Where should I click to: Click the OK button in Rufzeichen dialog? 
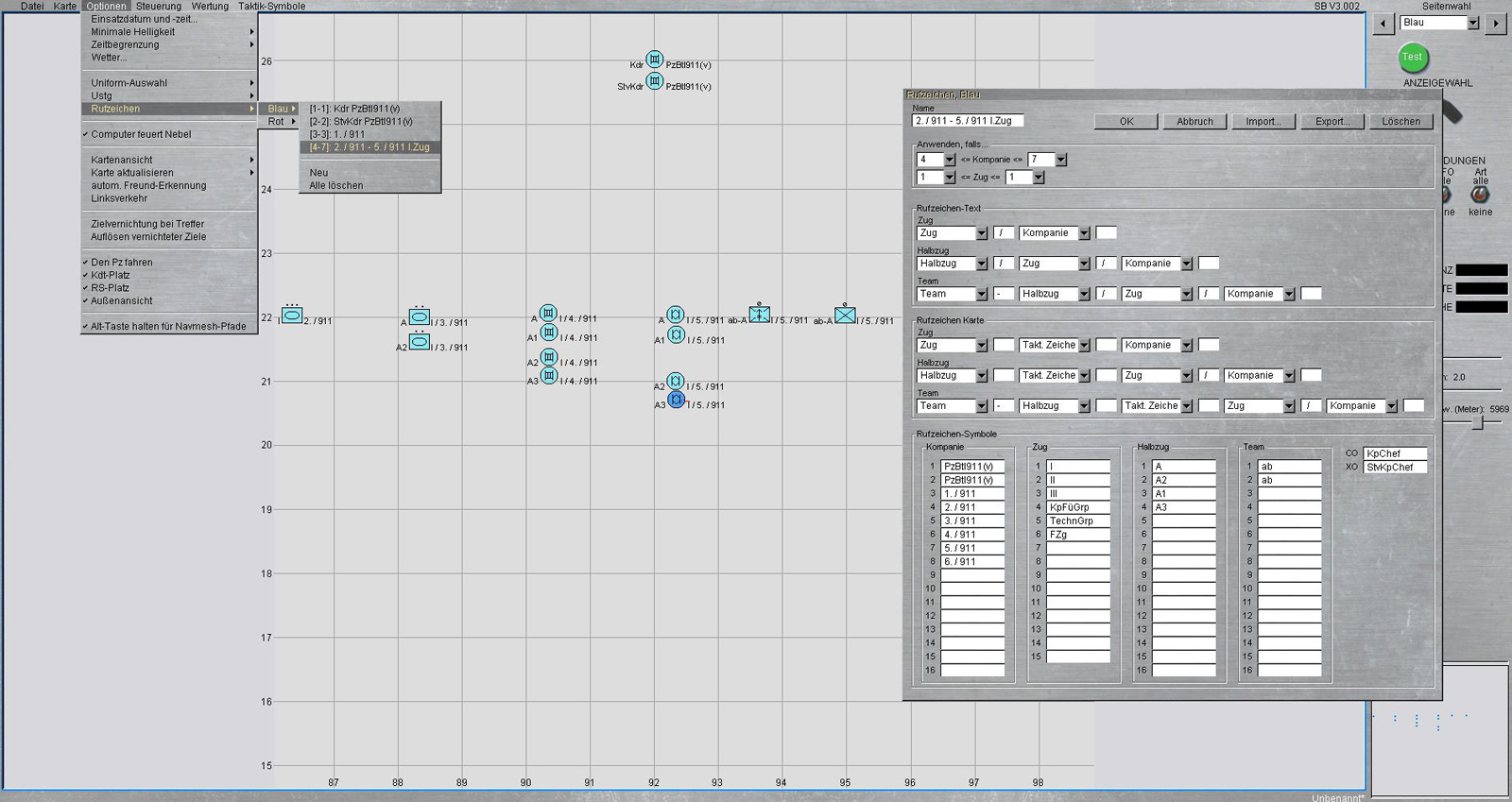point(1125,122)
